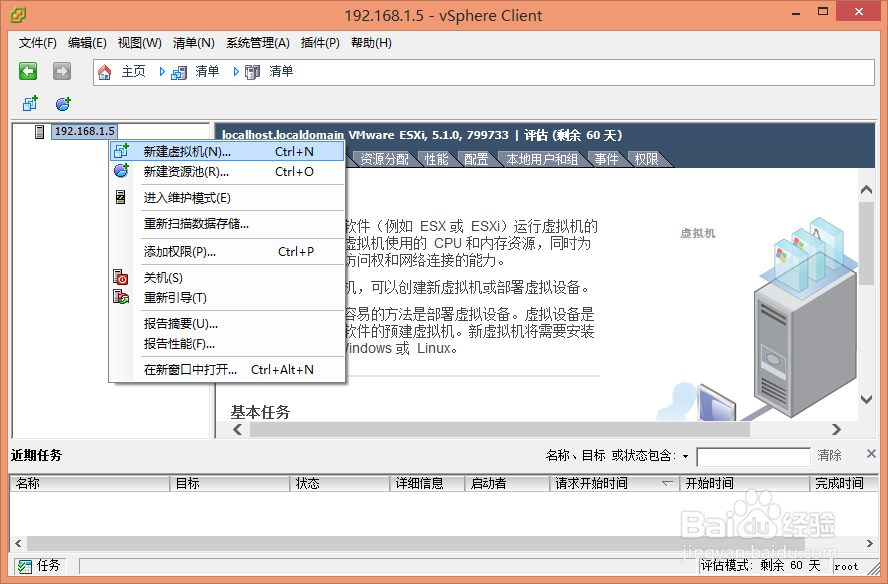
Task: Choose 报告摘要(U)... menu entry
Action: (227, 323)
